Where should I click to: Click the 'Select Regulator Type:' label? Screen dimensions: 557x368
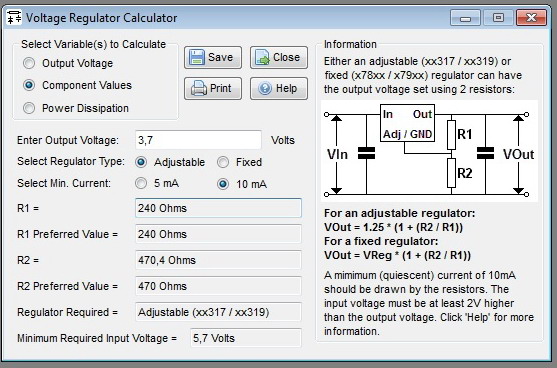[71, 161]
